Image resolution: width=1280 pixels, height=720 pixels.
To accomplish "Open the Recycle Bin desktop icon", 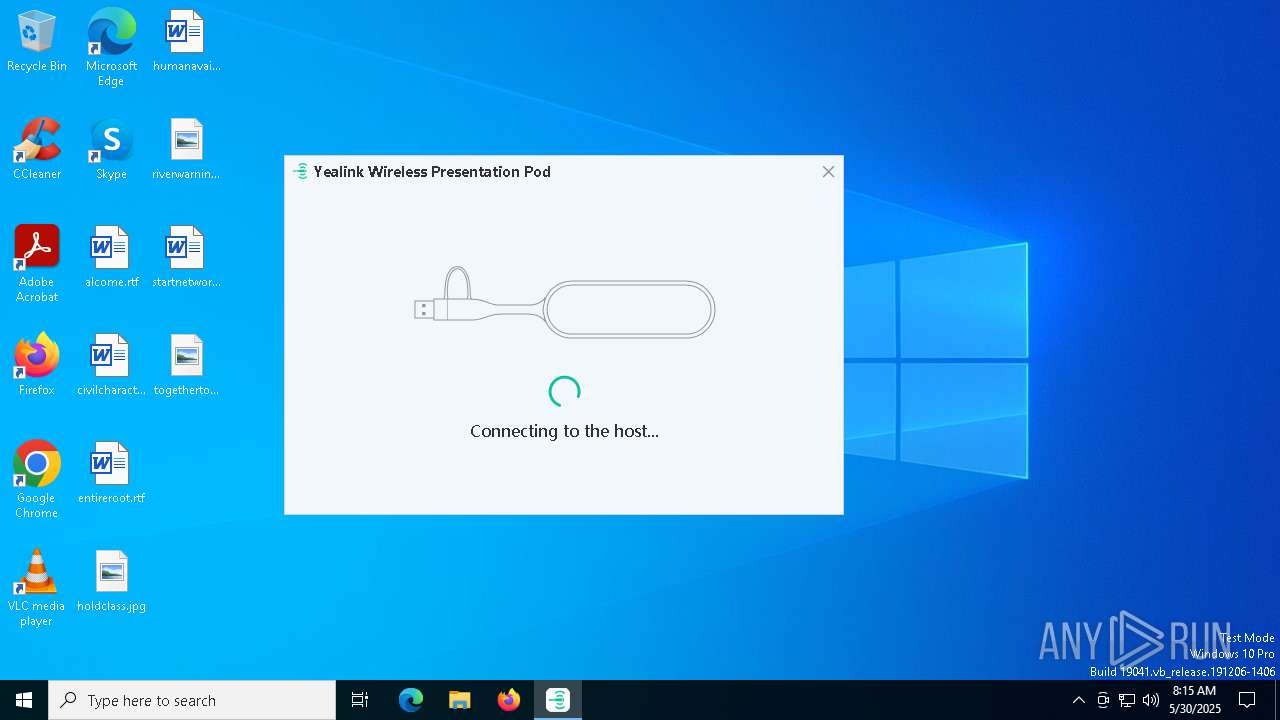I will 37,42.
